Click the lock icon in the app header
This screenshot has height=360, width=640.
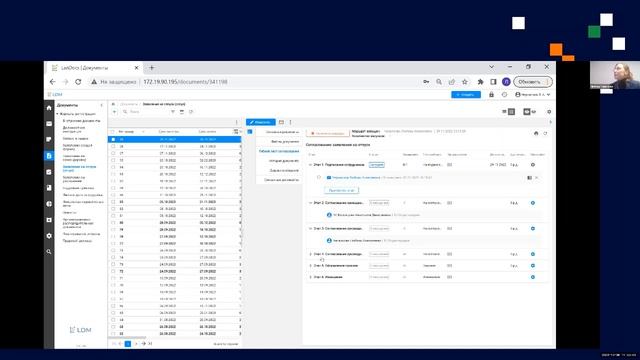[x=491, y=95]
